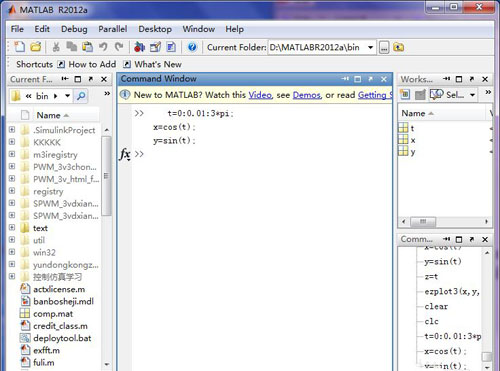Select ezplot3(x,y, entry in Command History

[452, 292]
